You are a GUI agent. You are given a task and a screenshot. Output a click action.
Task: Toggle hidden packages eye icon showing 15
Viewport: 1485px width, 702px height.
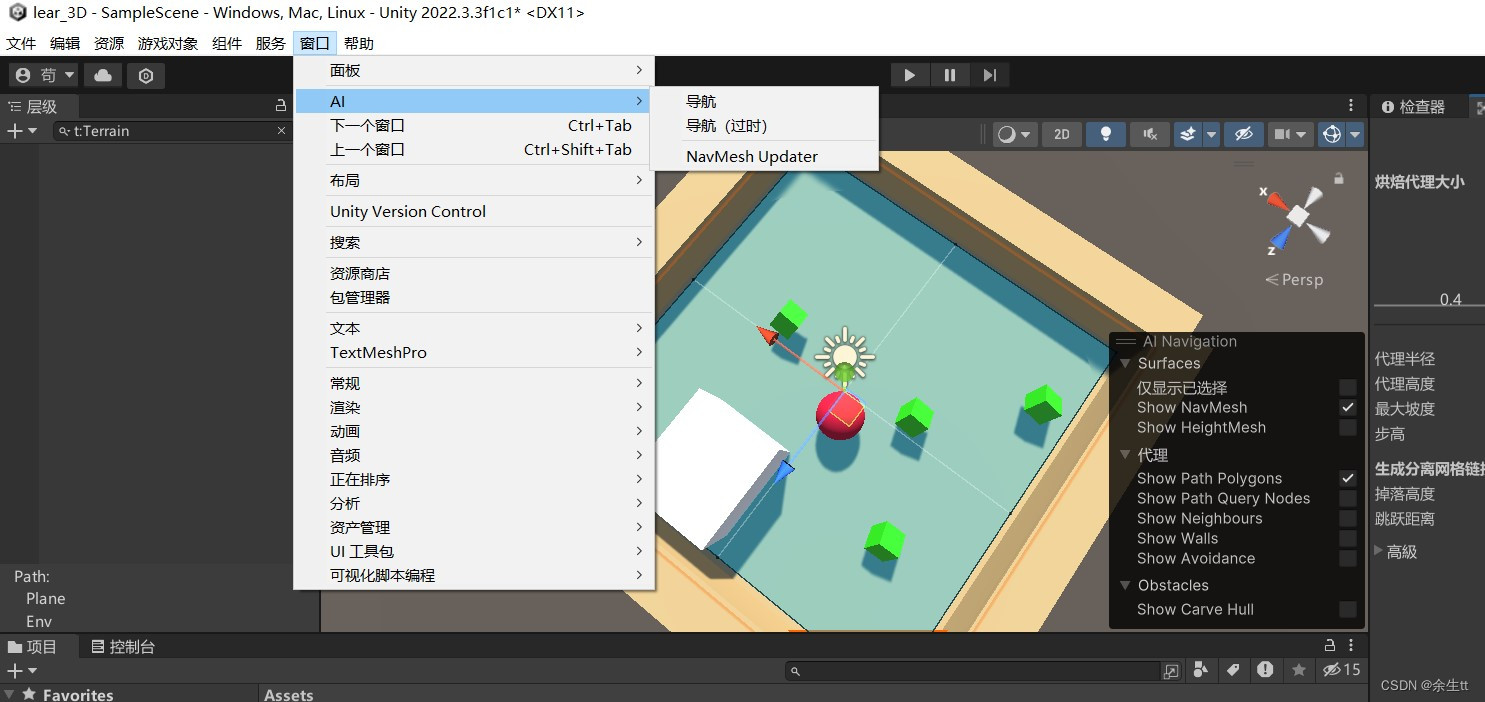pyautogui.click(x=1341, y=670)
